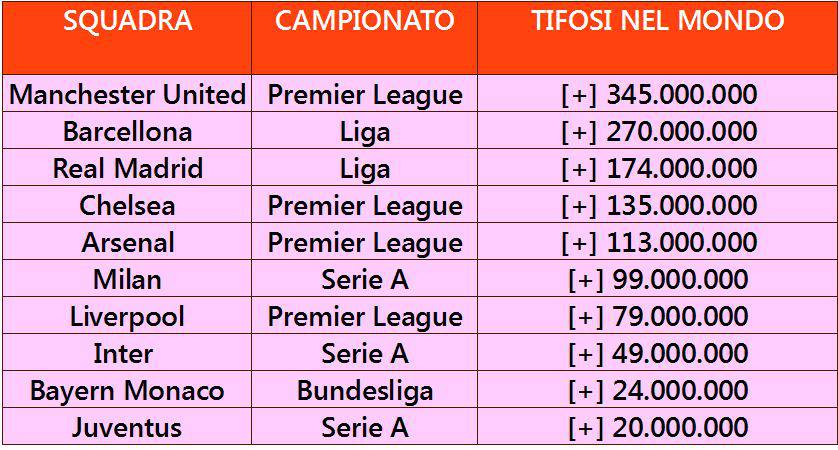Viewport: 838px width, 450px height.
Task: Click the Barcellona team name
Action: coord(127,132)
